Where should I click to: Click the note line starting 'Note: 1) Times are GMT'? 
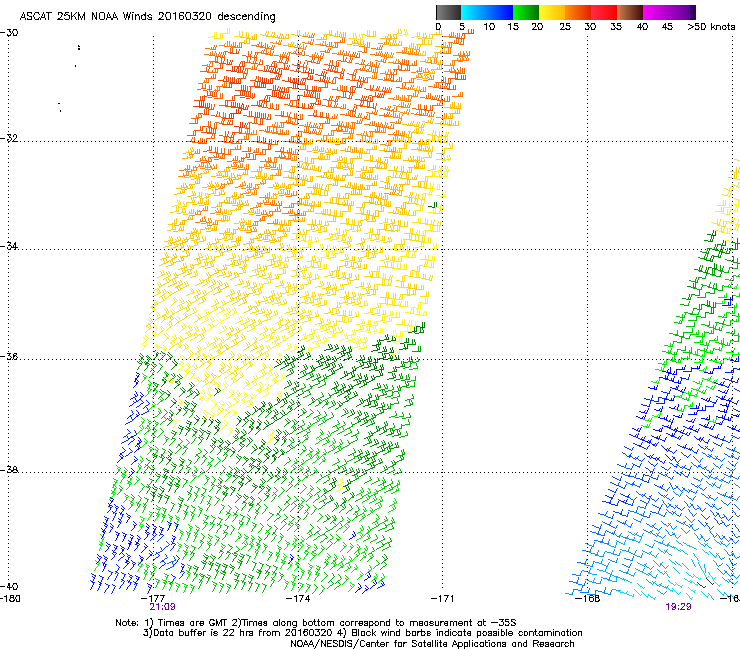coord(316,623)
